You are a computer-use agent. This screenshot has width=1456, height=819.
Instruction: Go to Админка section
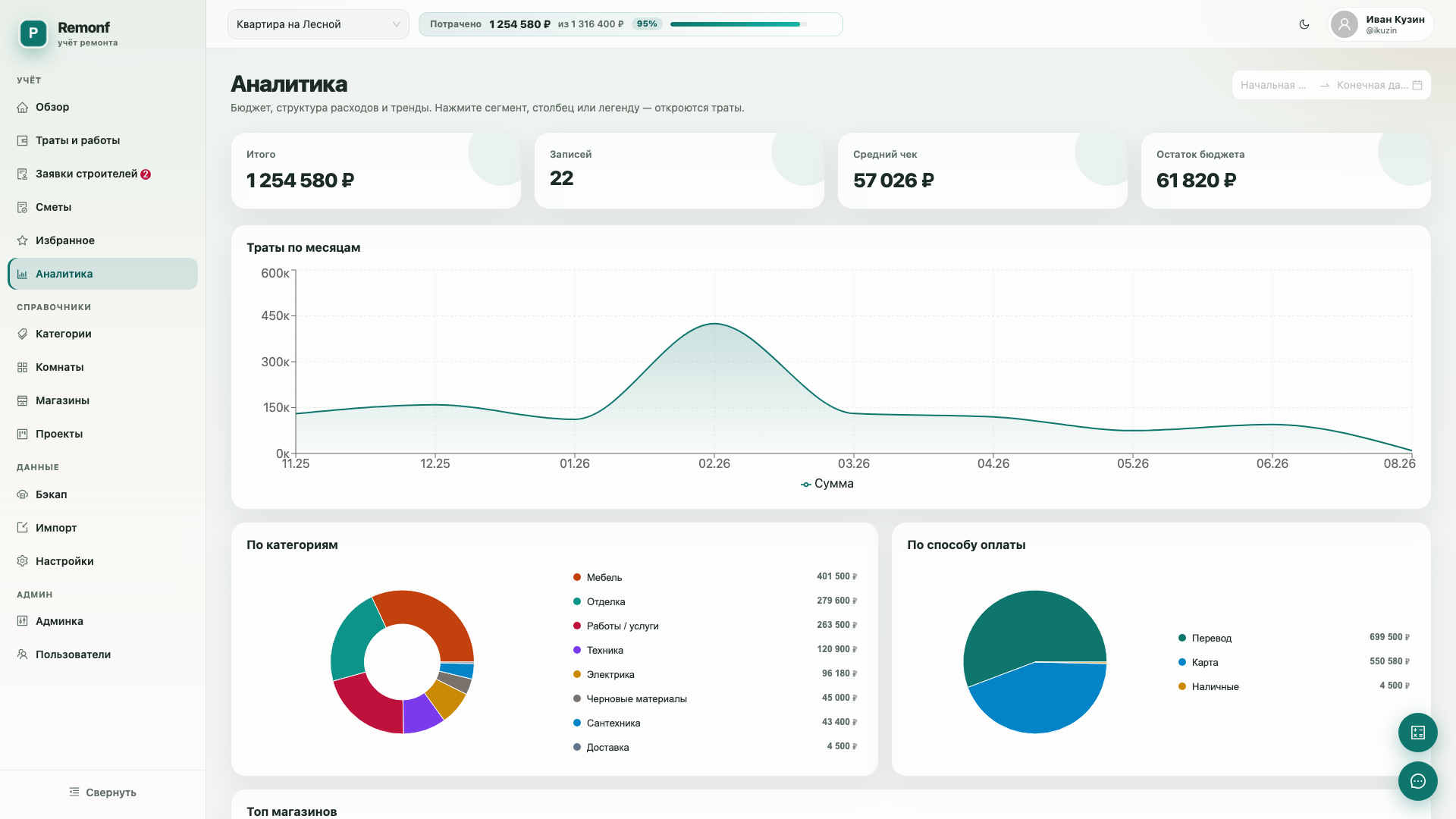pos(103,621)
